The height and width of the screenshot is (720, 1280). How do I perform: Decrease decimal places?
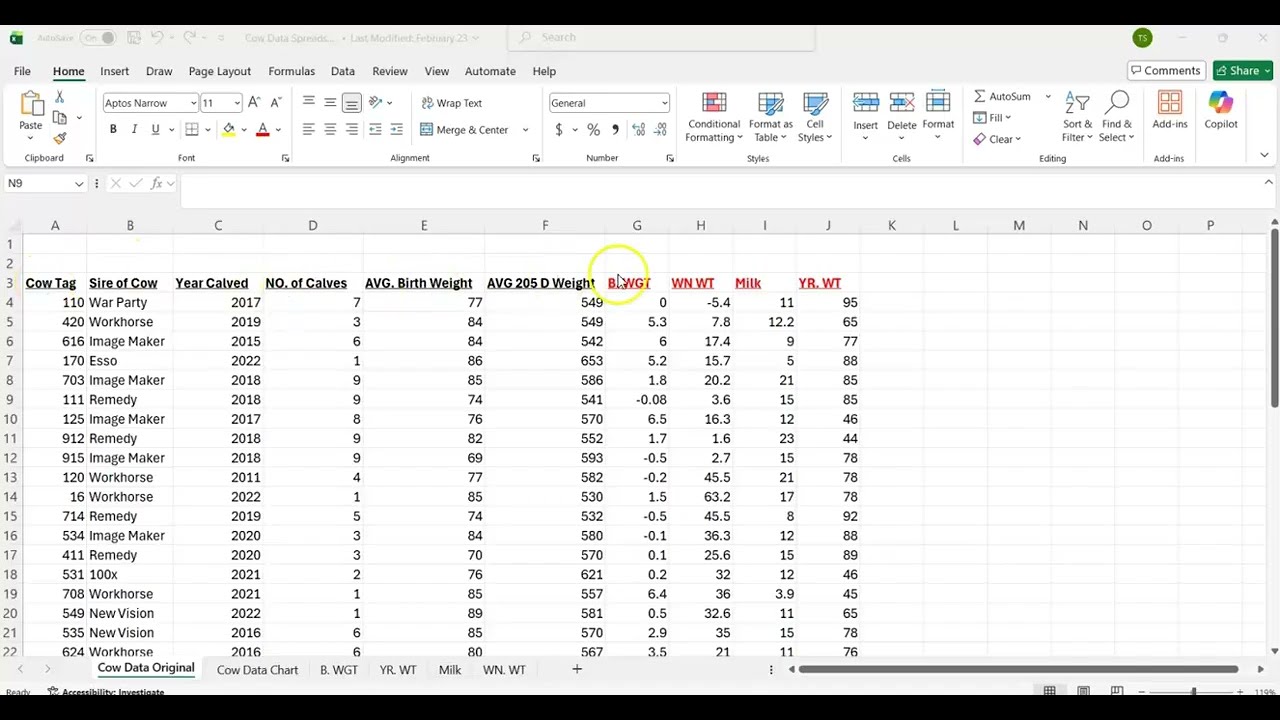pyautogui.click(x=661, y=130)
